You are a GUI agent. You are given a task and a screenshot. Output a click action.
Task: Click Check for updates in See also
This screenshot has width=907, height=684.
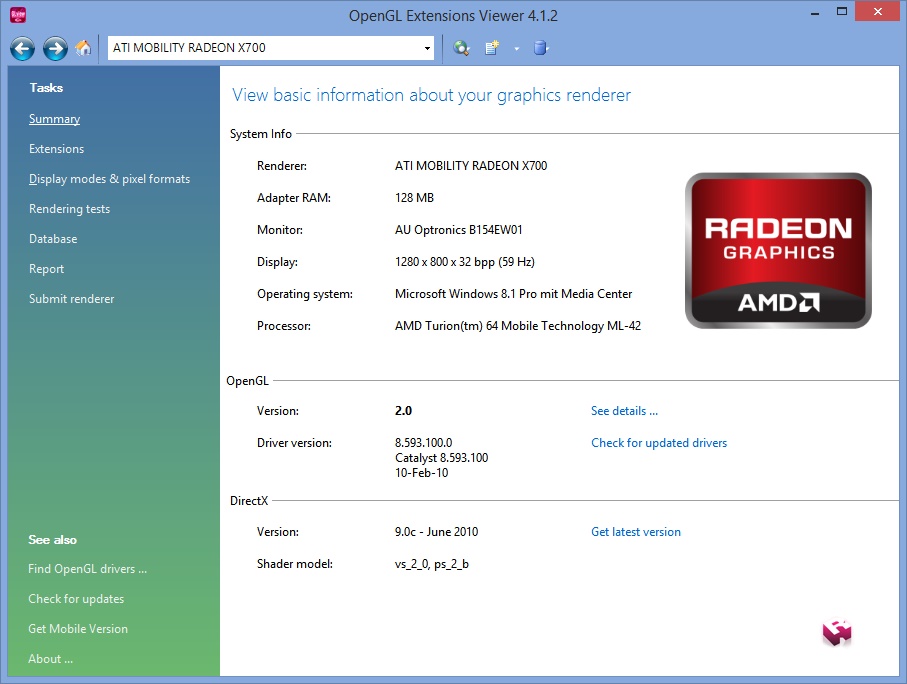pyautogui.click(x=76, y=599)
